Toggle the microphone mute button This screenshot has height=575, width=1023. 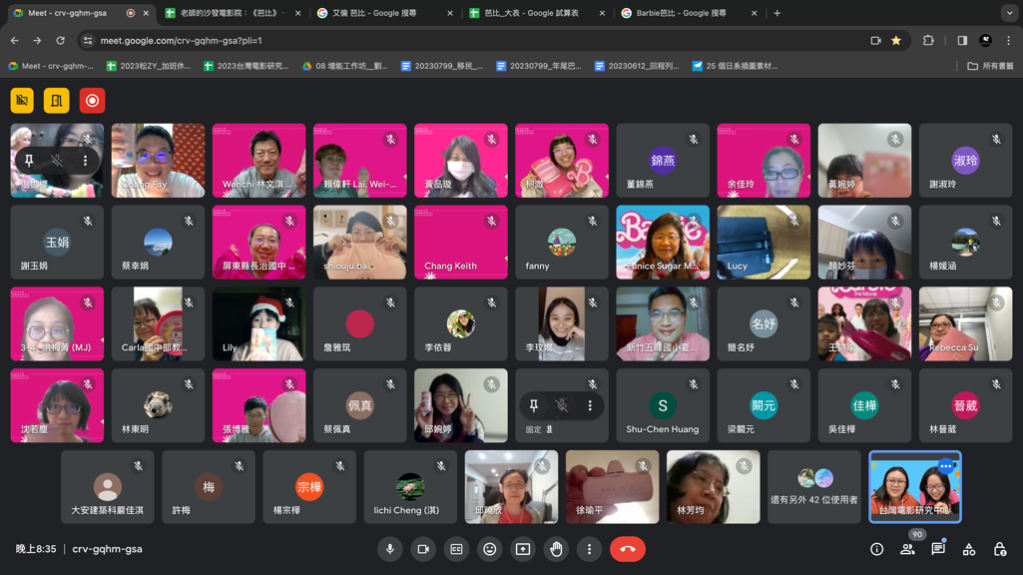390,549
